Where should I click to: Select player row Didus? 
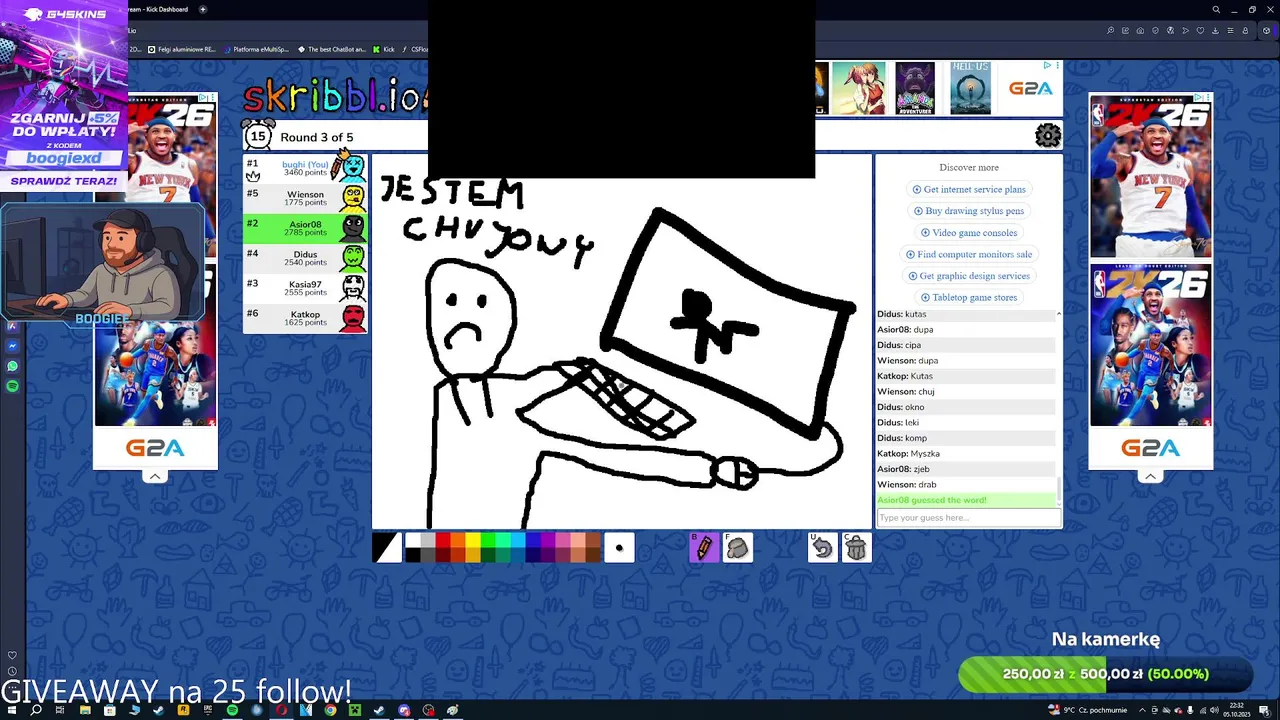coord(305,258)
